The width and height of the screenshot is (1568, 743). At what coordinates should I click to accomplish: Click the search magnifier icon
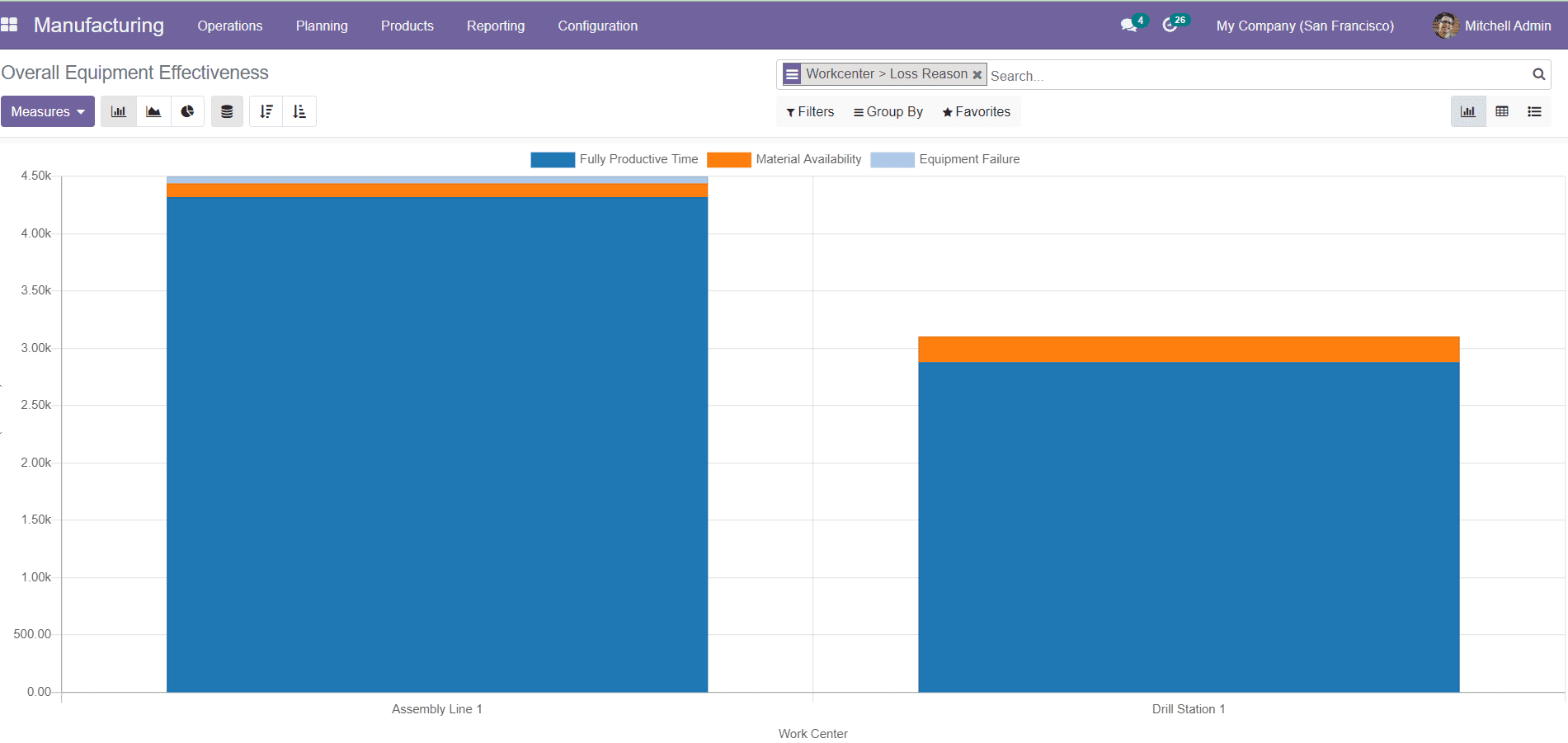pyautogui.click(x=1538, y=73)
